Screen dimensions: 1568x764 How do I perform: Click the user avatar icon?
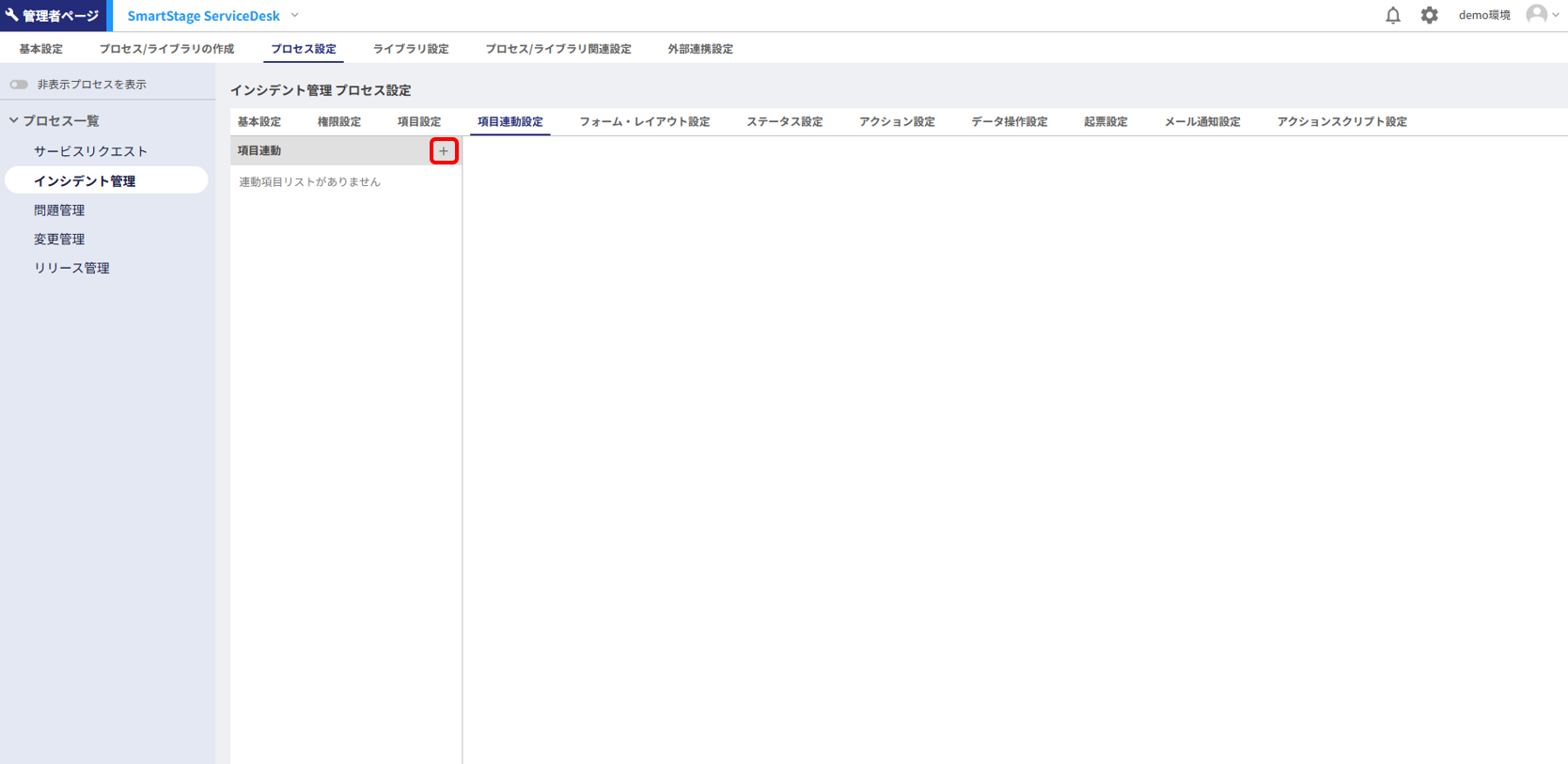[1536, 14]
